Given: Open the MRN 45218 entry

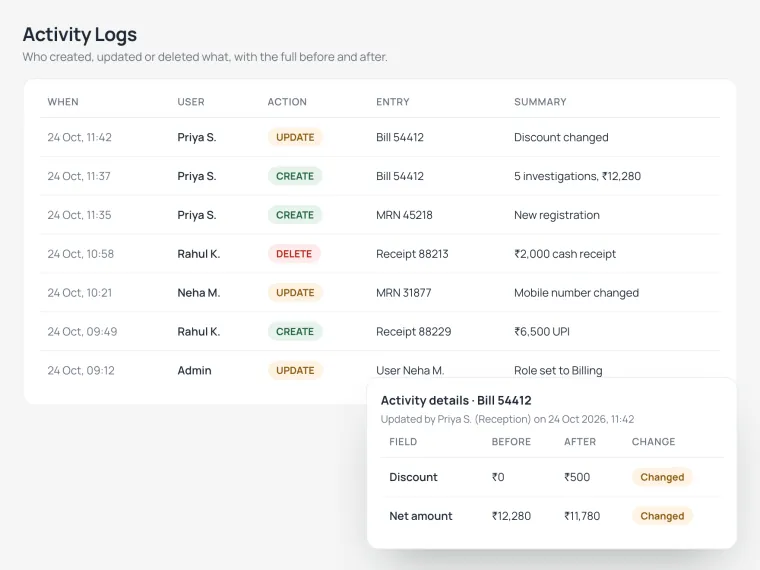Looking at the screenshot, I should pyautogui.click(x=404, y=215).
